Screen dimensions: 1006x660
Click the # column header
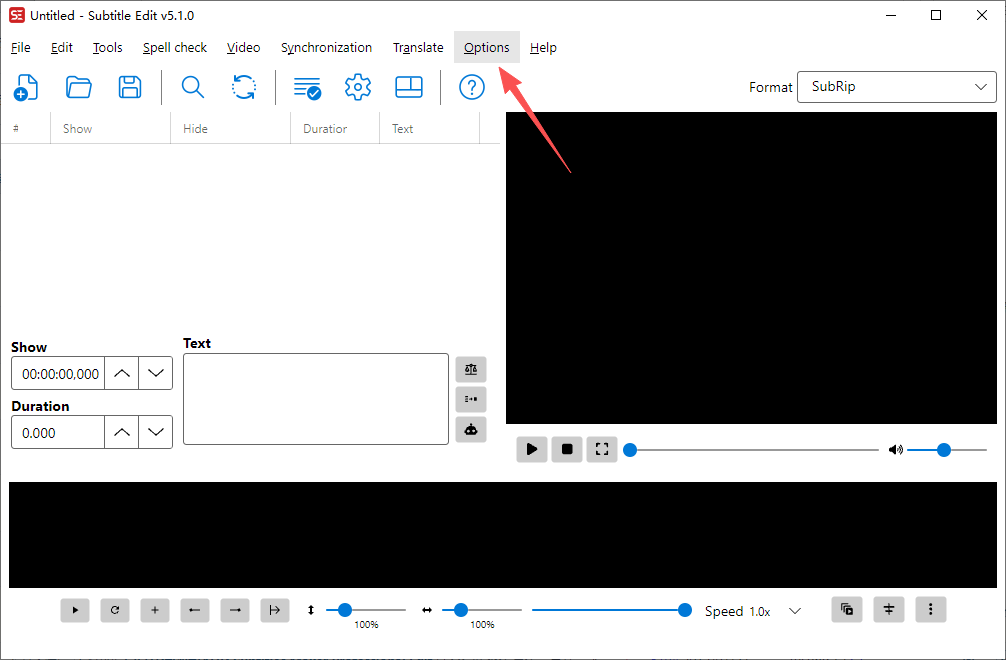pos(26,128)
